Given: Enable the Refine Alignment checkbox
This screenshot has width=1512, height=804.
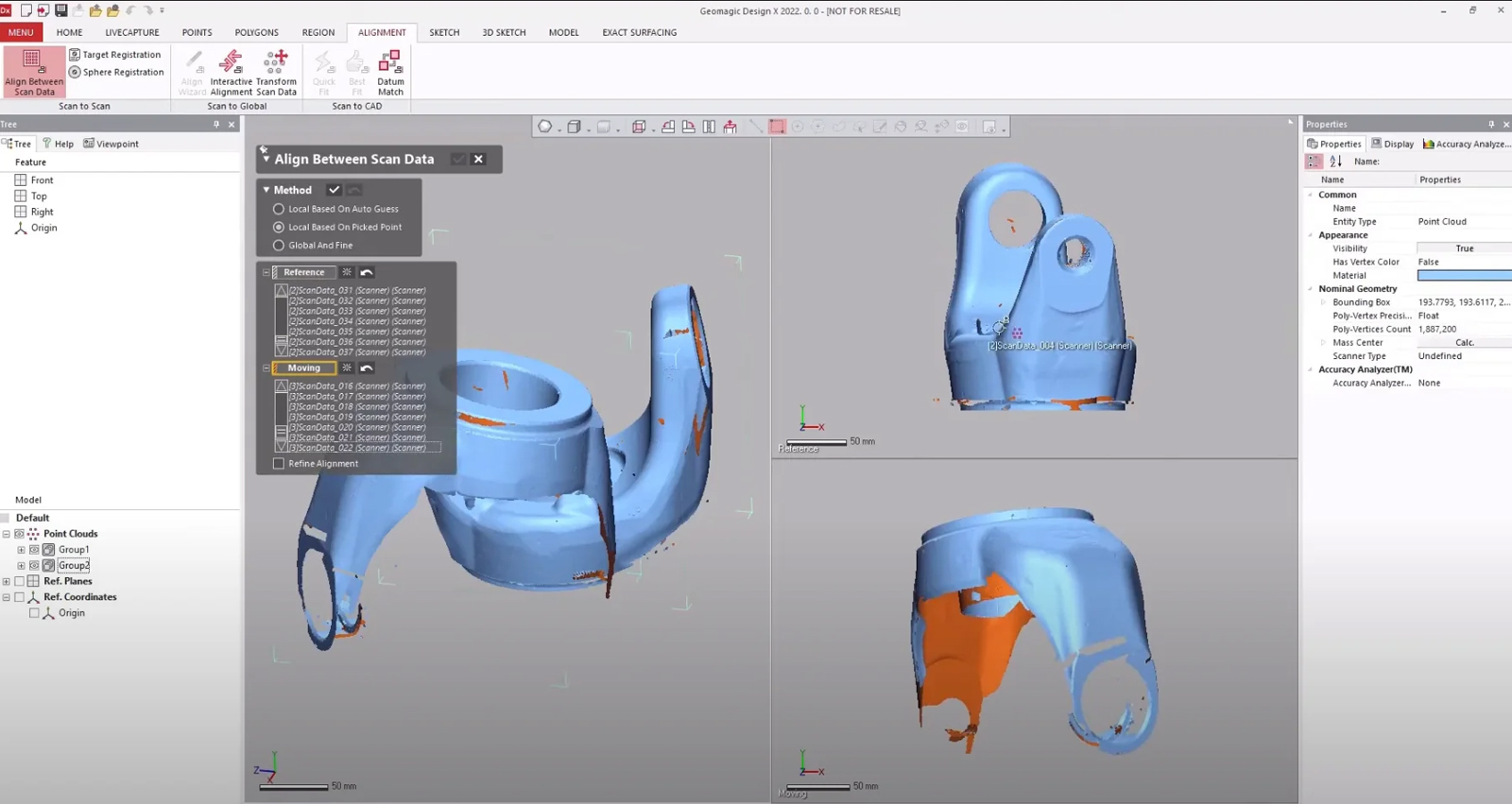Looking at the screenshot, I should 279,463.
